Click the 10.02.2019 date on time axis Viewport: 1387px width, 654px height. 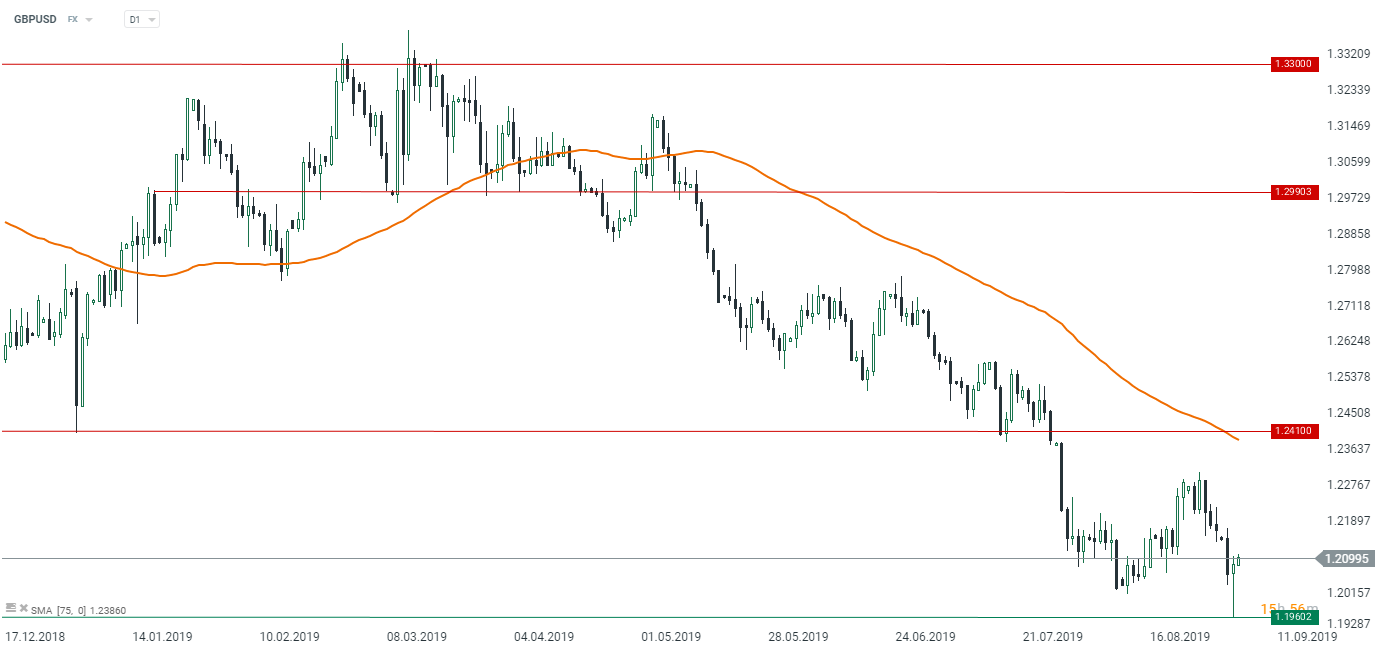point(291,636)
